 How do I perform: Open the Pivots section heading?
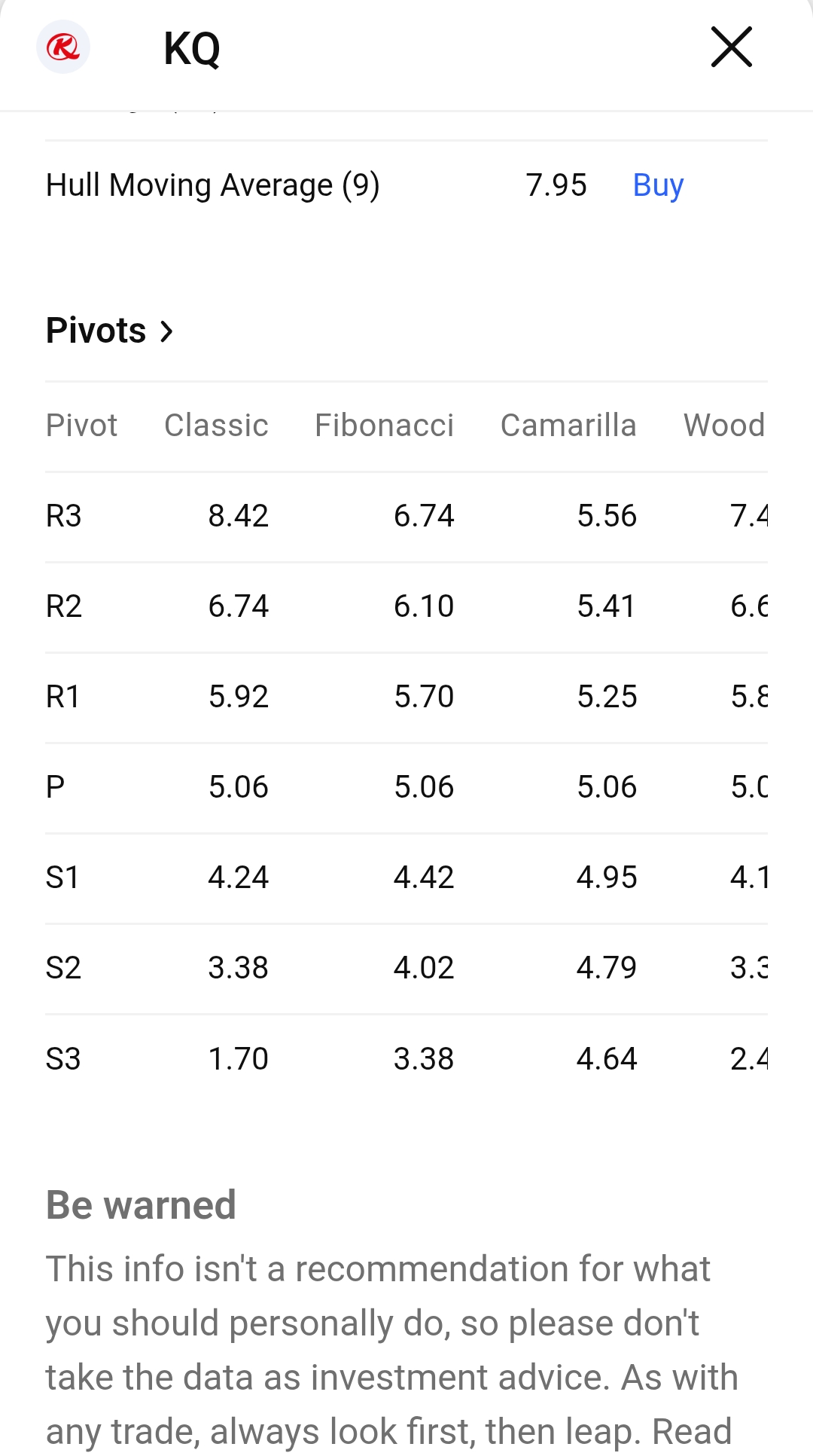tap(96, 331)
